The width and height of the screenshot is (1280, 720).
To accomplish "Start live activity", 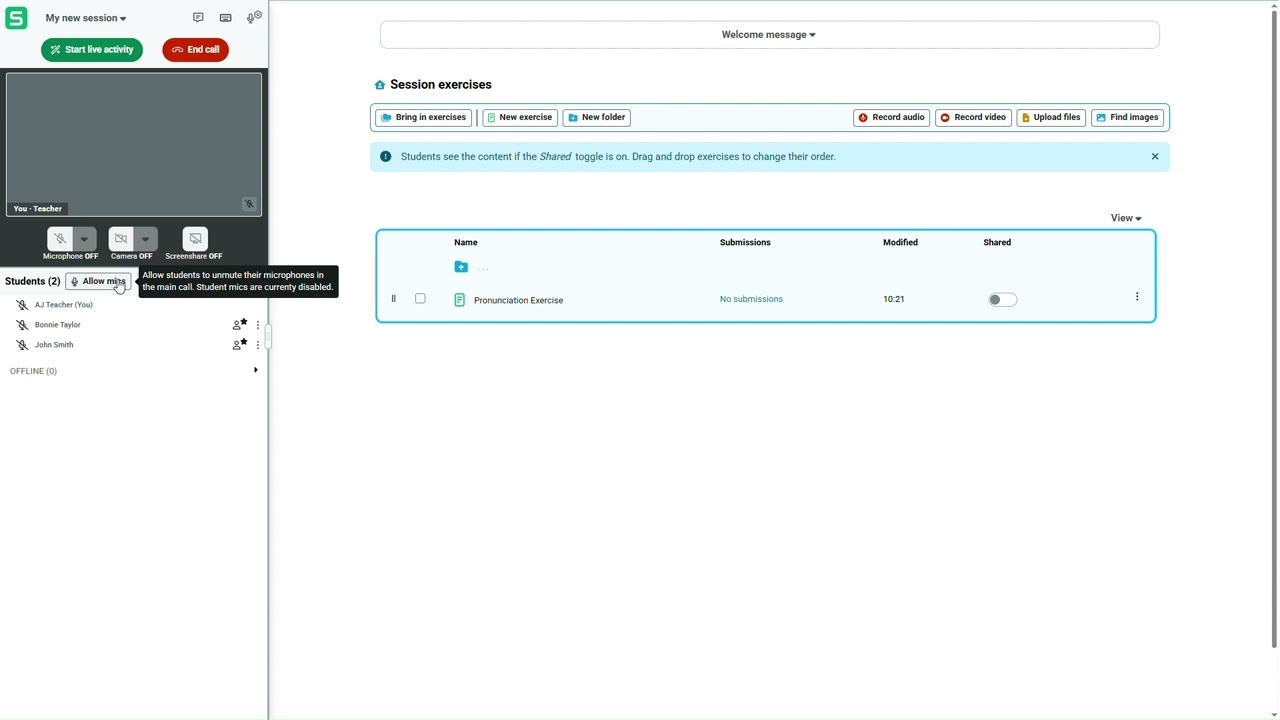I will pyautogui.click(x=92, y=50).
